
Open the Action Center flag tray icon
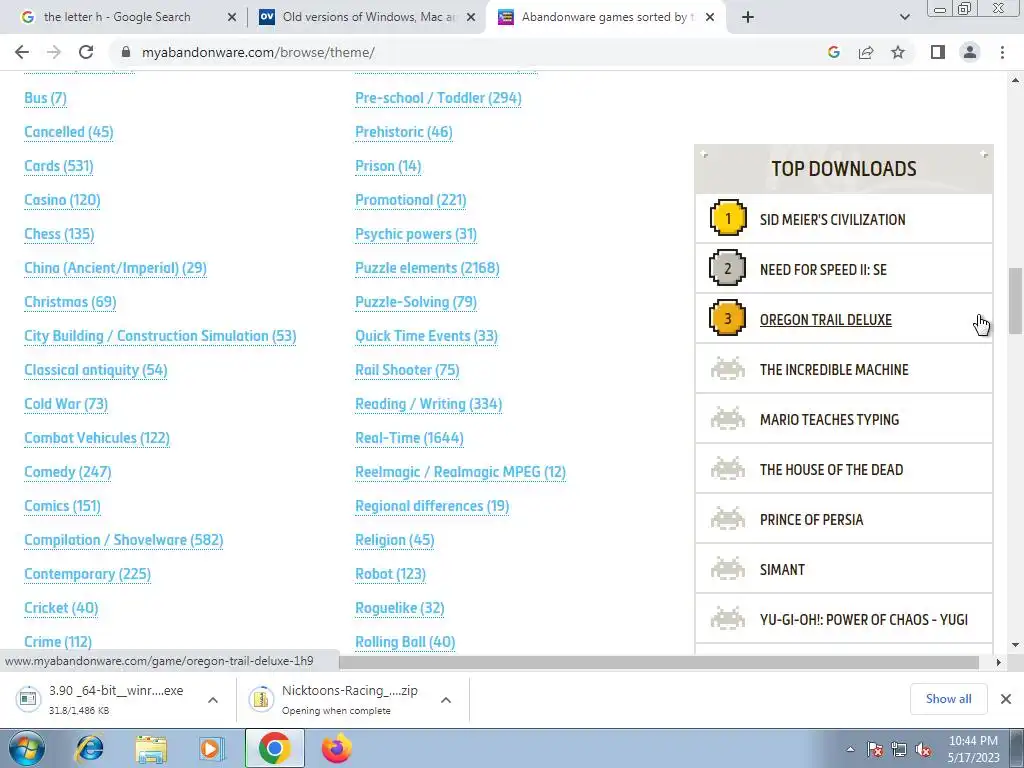pos(874,750)
